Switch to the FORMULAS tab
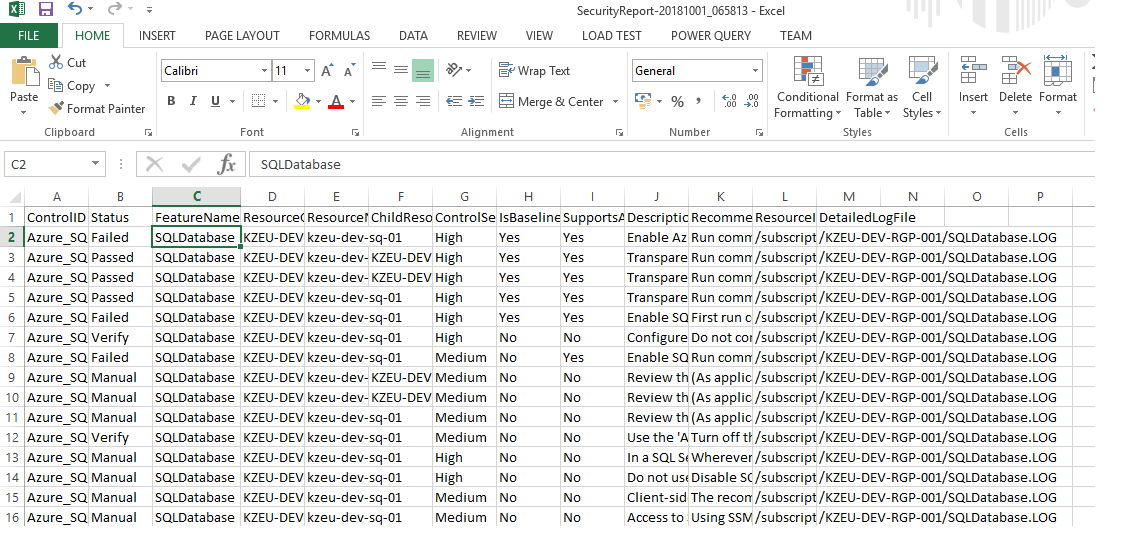Image resolution: width=1124 pixels, height=538 pixels. point(339,35)
